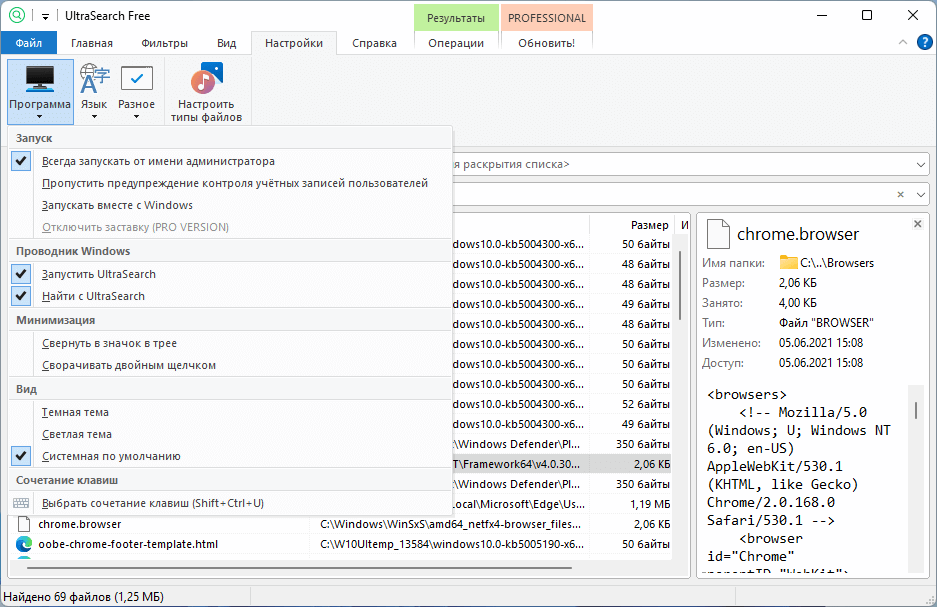The width and height of the screenshot is (937, 607).
Task: Collapse the ribbon with chevron
Action: tap(903, 42)
